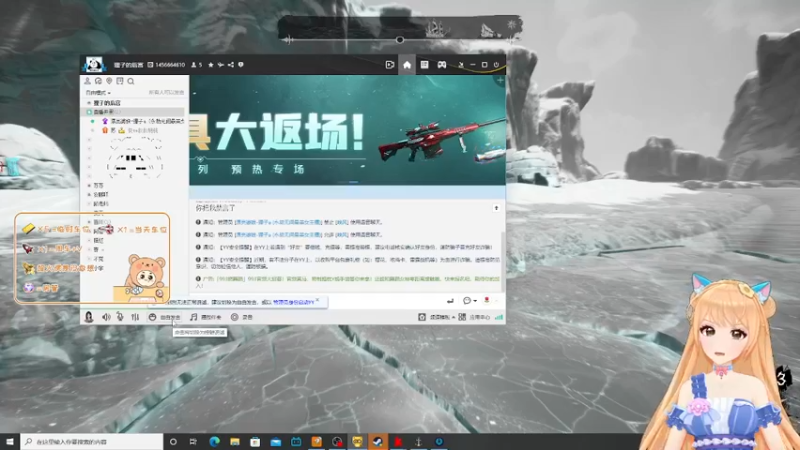Click the plus icon on banner corner
The width and height of the screenshot is (800, 450).
500,81
